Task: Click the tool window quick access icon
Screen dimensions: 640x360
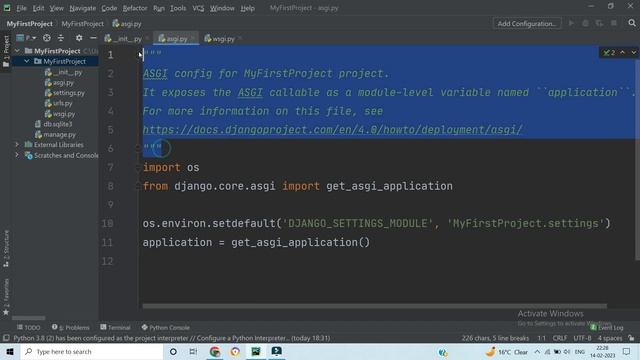Action: click(6, 338)
